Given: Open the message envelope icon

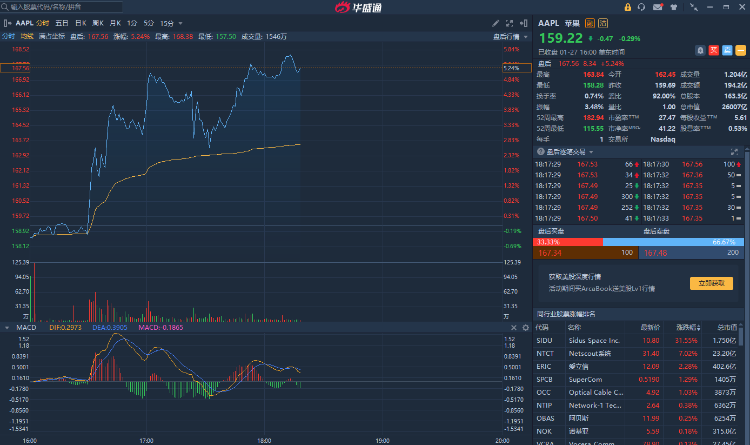Looking at the screenshot, I should click(x=656, y=8).
